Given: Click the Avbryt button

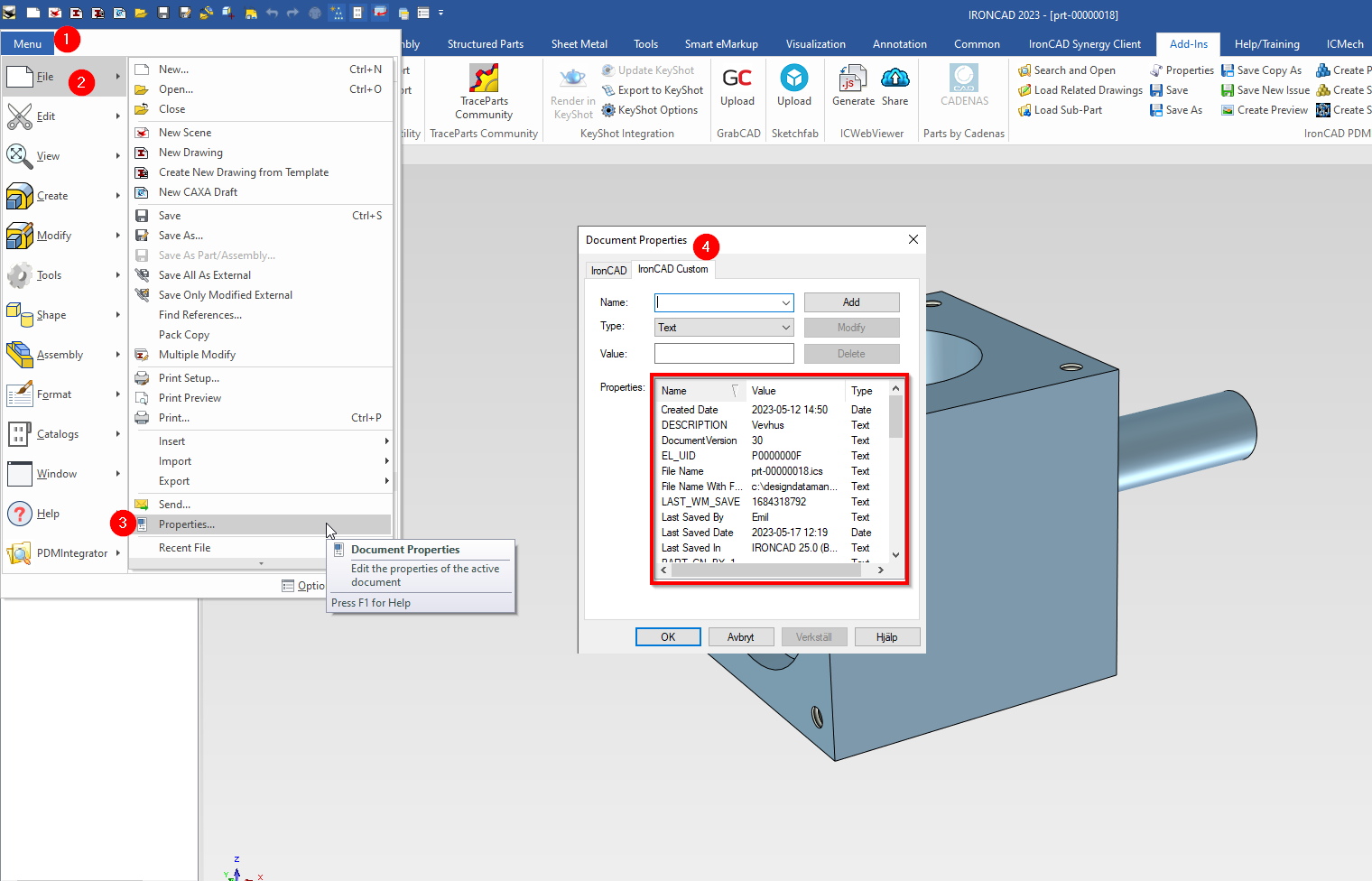Looking at the screenshot, I should [740, 637].
